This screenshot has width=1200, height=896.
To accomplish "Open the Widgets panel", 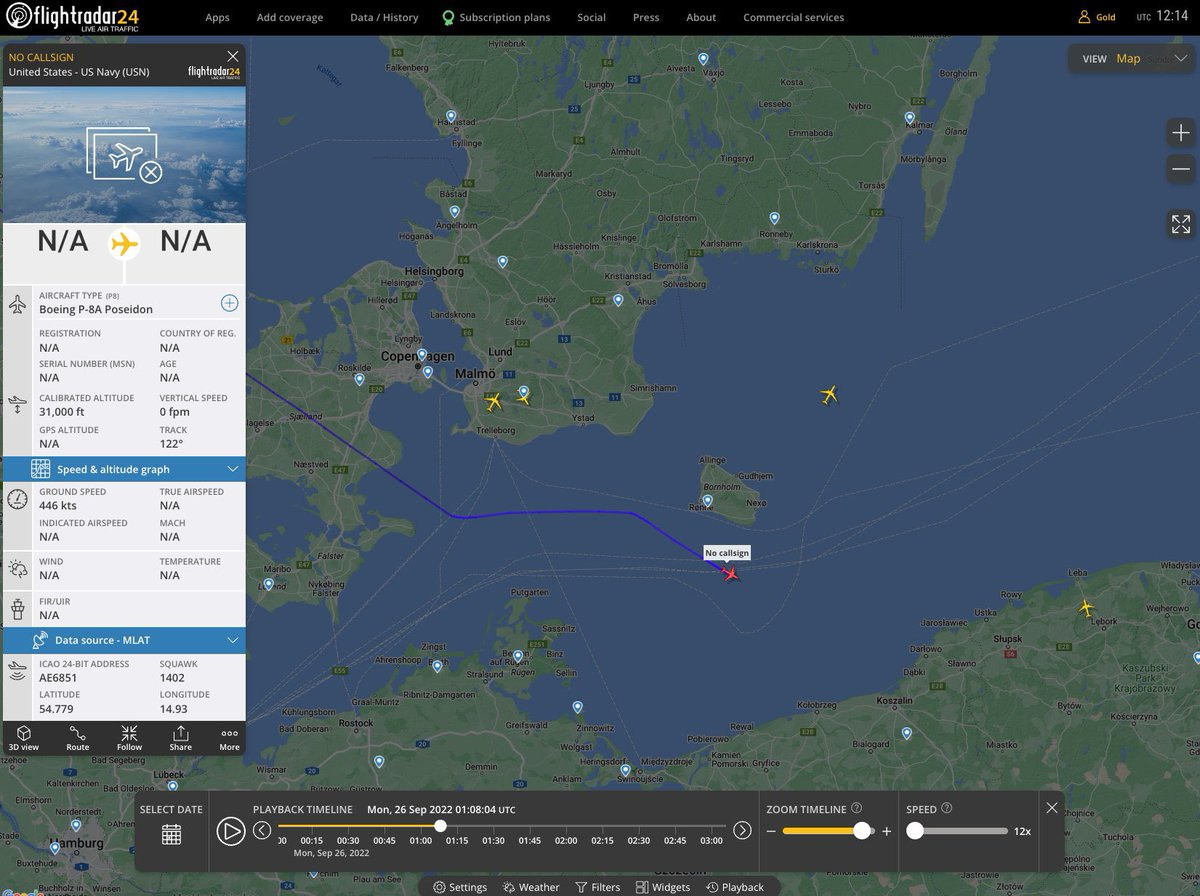I will pos(663,887).
